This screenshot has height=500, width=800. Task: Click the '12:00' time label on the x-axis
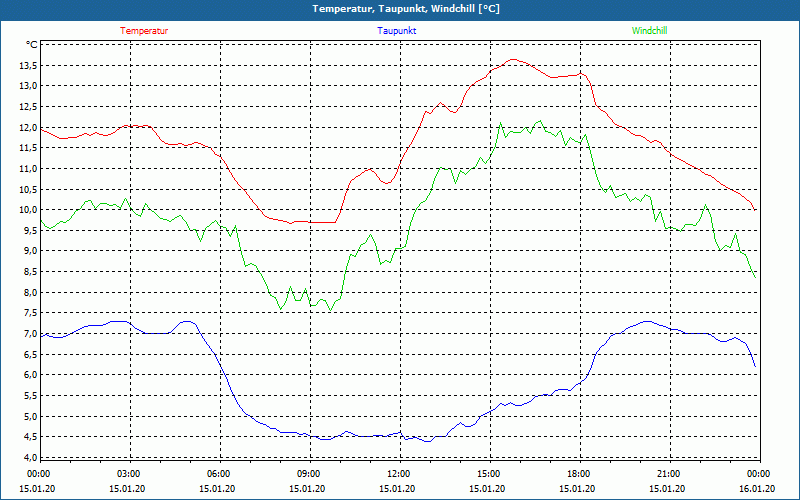397,474
